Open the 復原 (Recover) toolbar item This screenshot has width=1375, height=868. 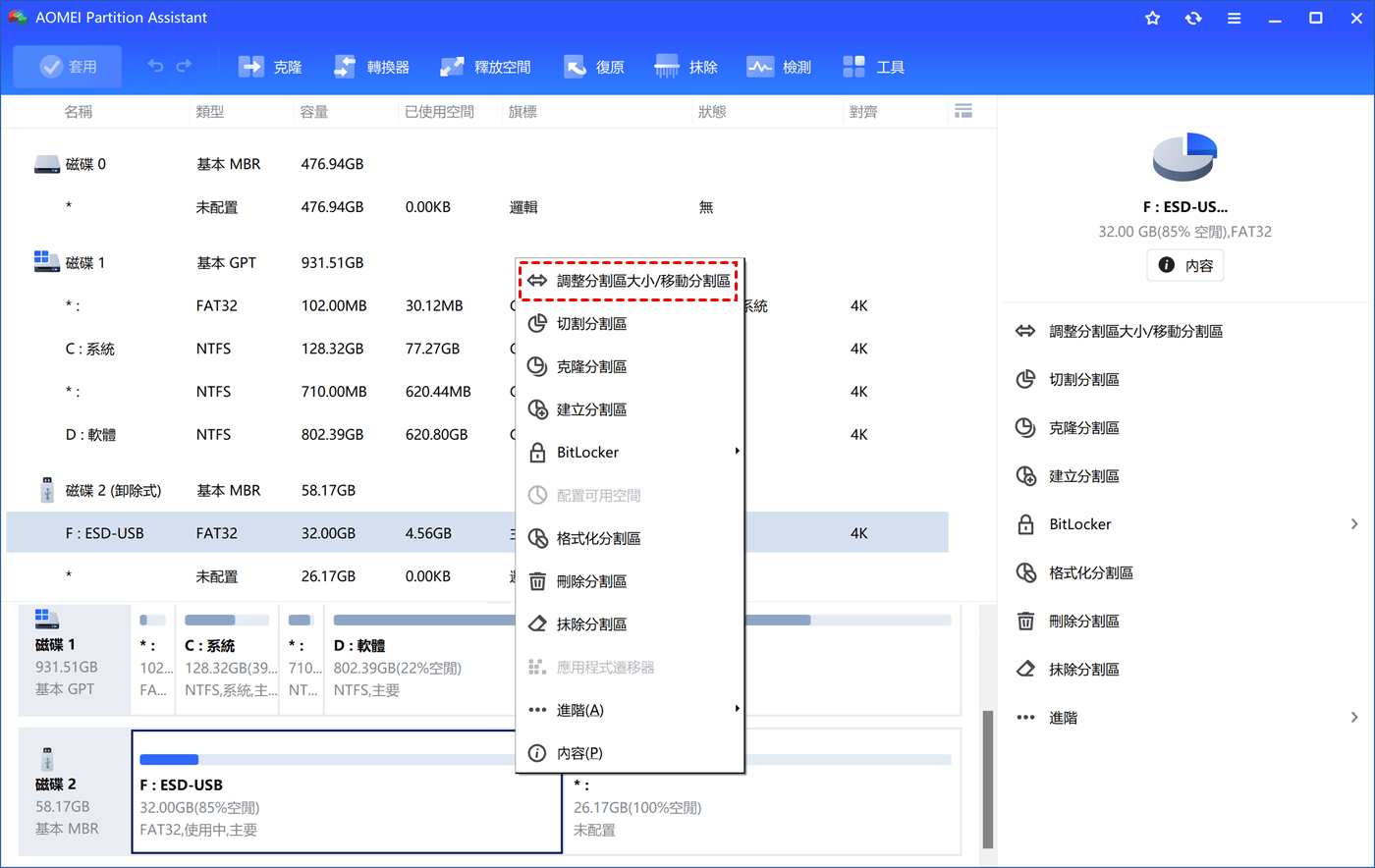pyautogui.click(x=594, y=67)
